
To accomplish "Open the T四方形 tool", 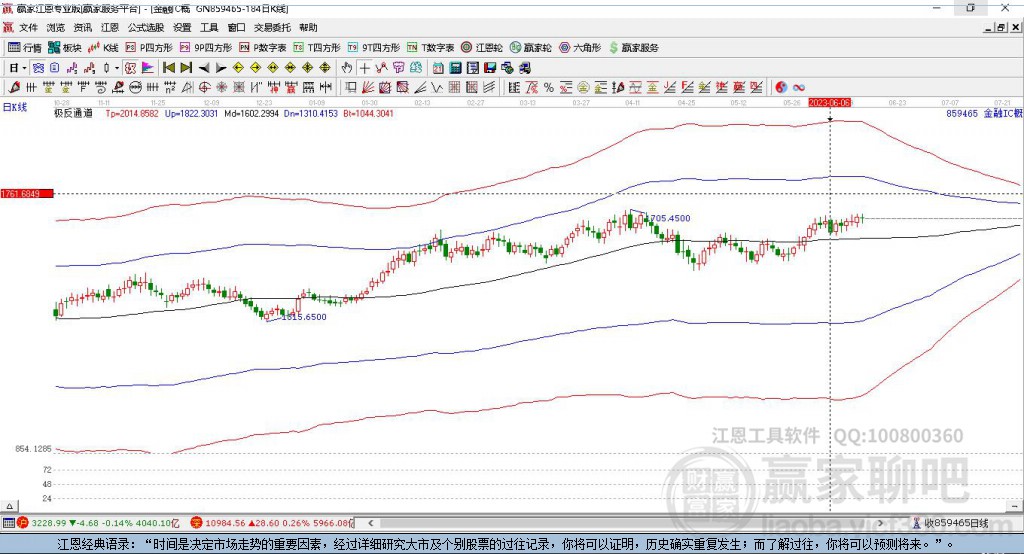I will pos(317,48).
